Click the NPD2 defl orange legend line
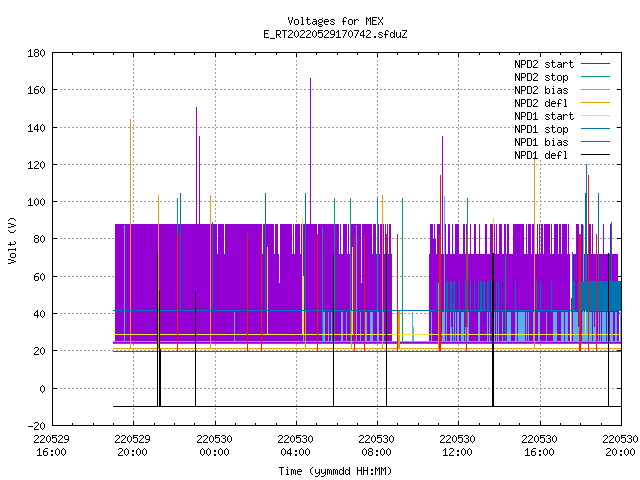 tap(596, 103)
